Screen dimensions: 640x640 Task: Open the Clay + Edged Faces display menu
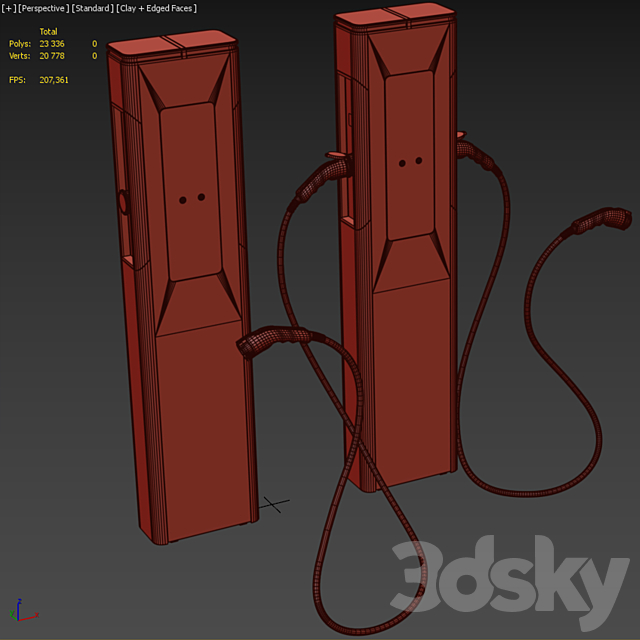[157, 8]
